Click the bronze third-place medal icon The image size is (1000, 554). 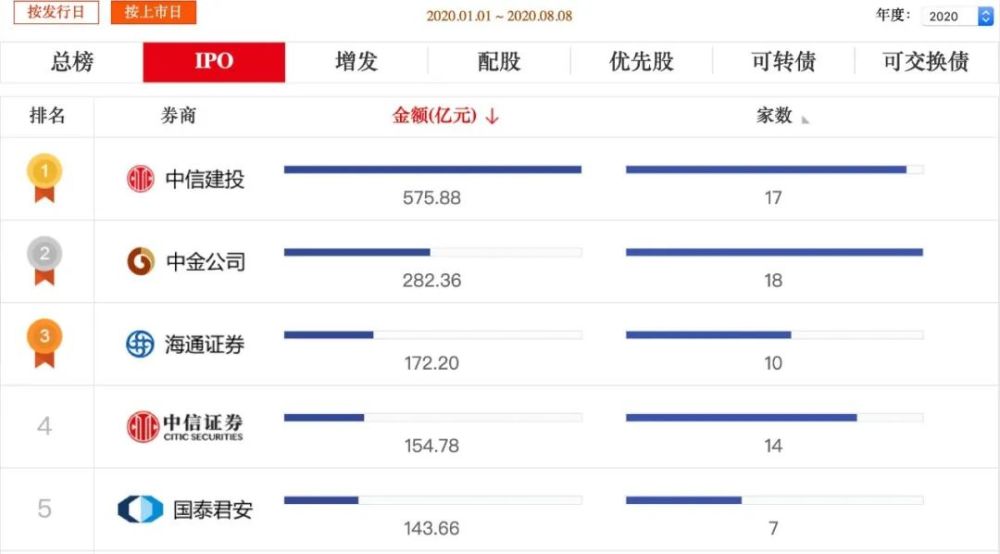(x=45, y=343)
